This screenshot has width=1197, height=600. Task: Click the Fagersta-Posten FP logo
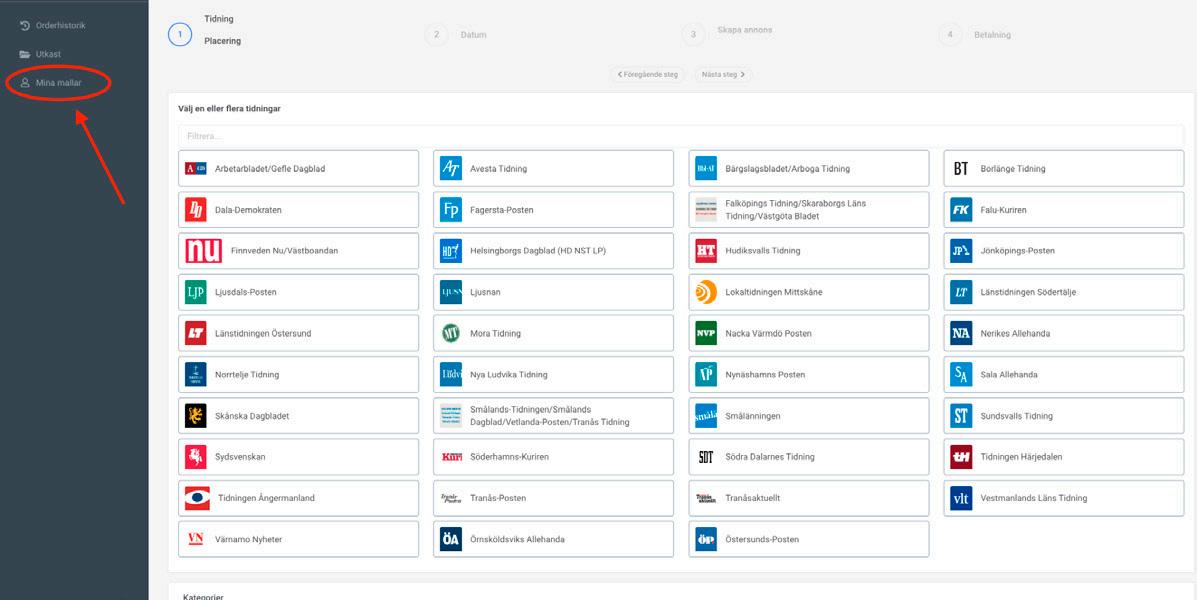point(451,210)
